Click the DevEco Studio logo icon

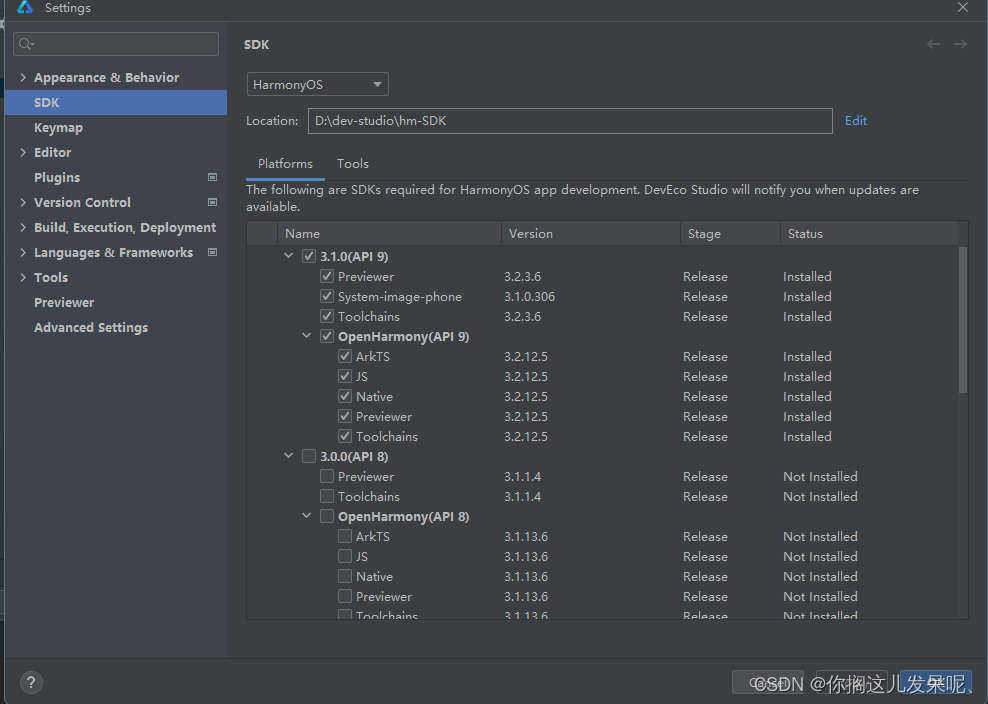25,8
